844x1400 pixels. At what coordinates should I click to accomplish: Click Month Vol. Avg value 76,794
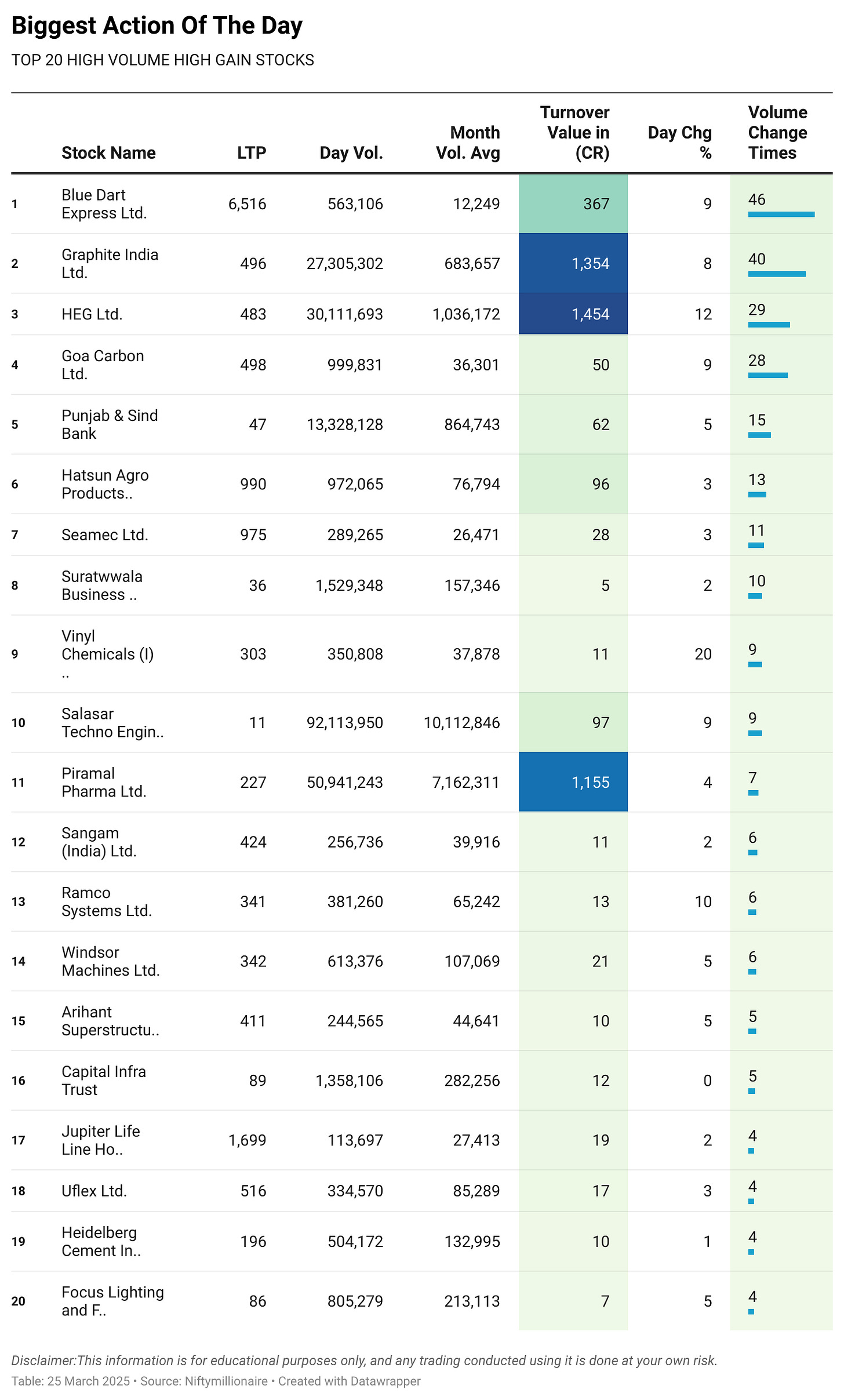(x=476, y=484)
